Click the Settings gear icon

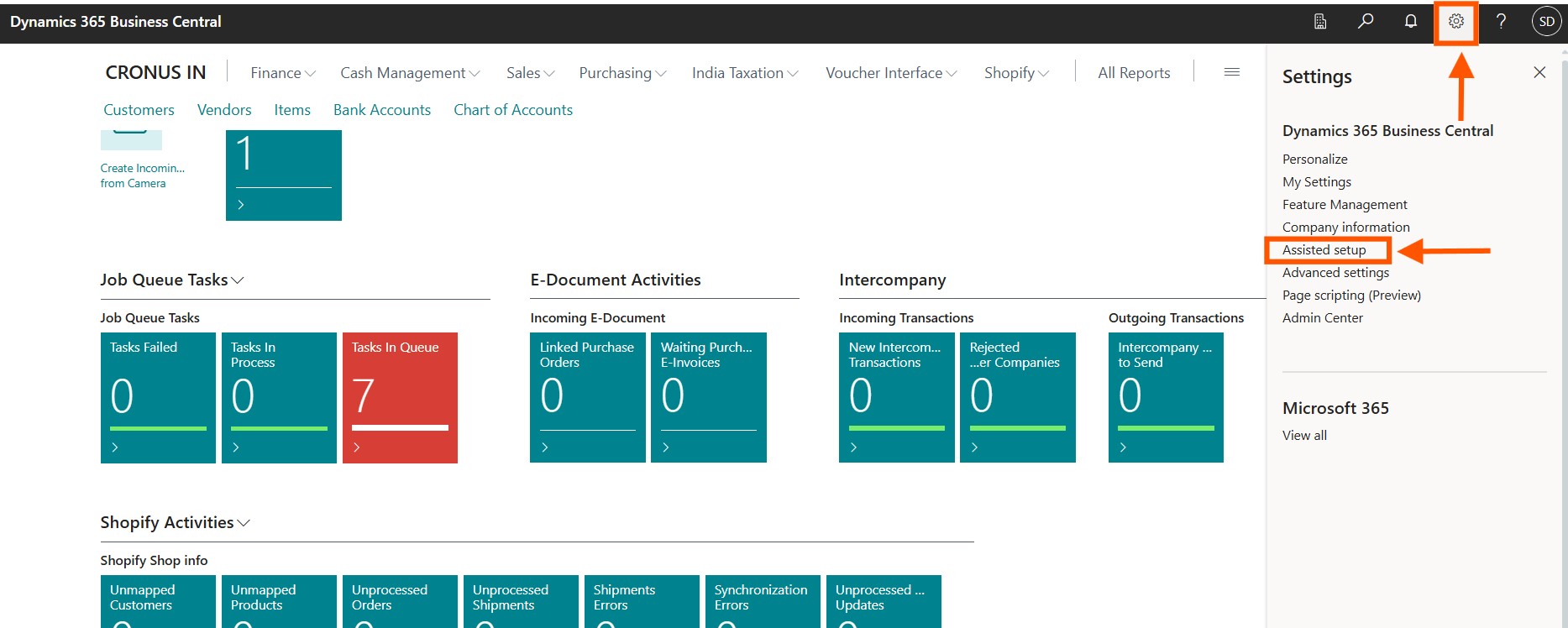[1455, 22]
